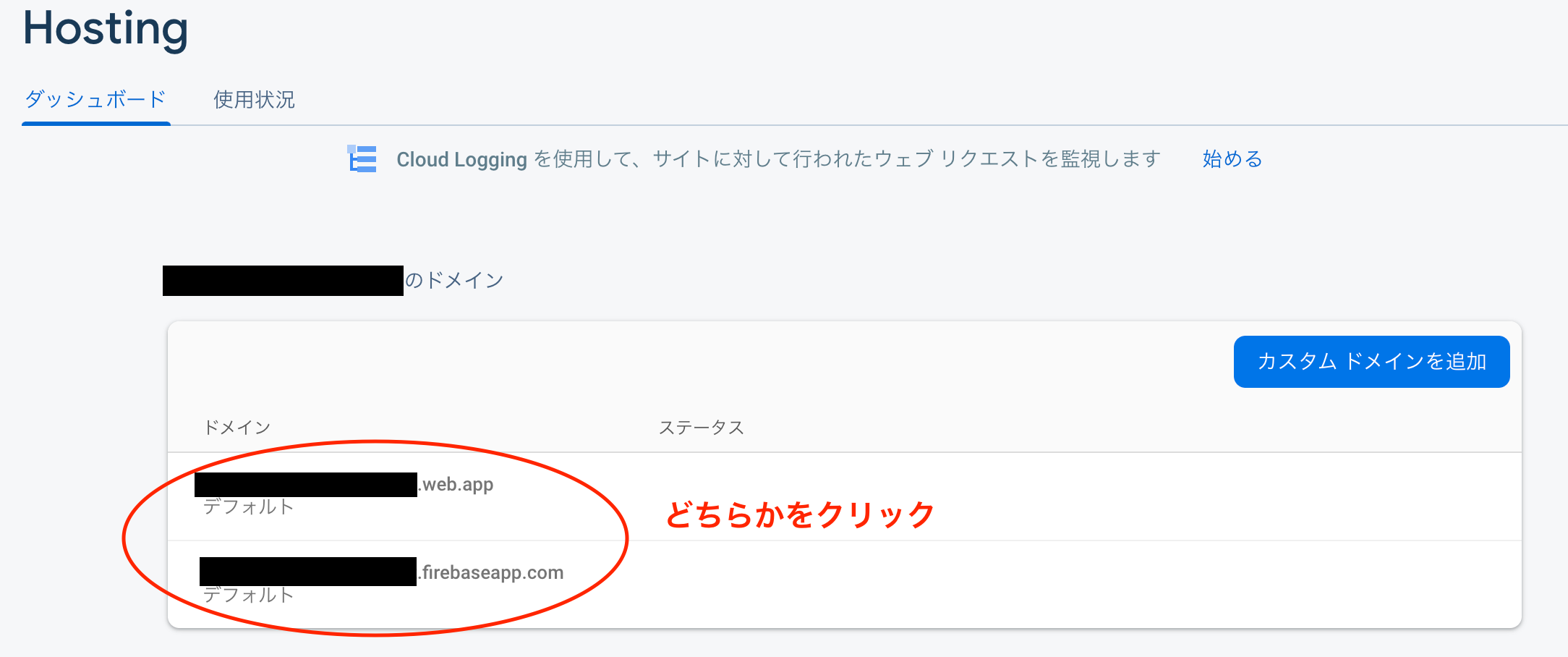
Task: Click the 始める link
Action: 1231,158
